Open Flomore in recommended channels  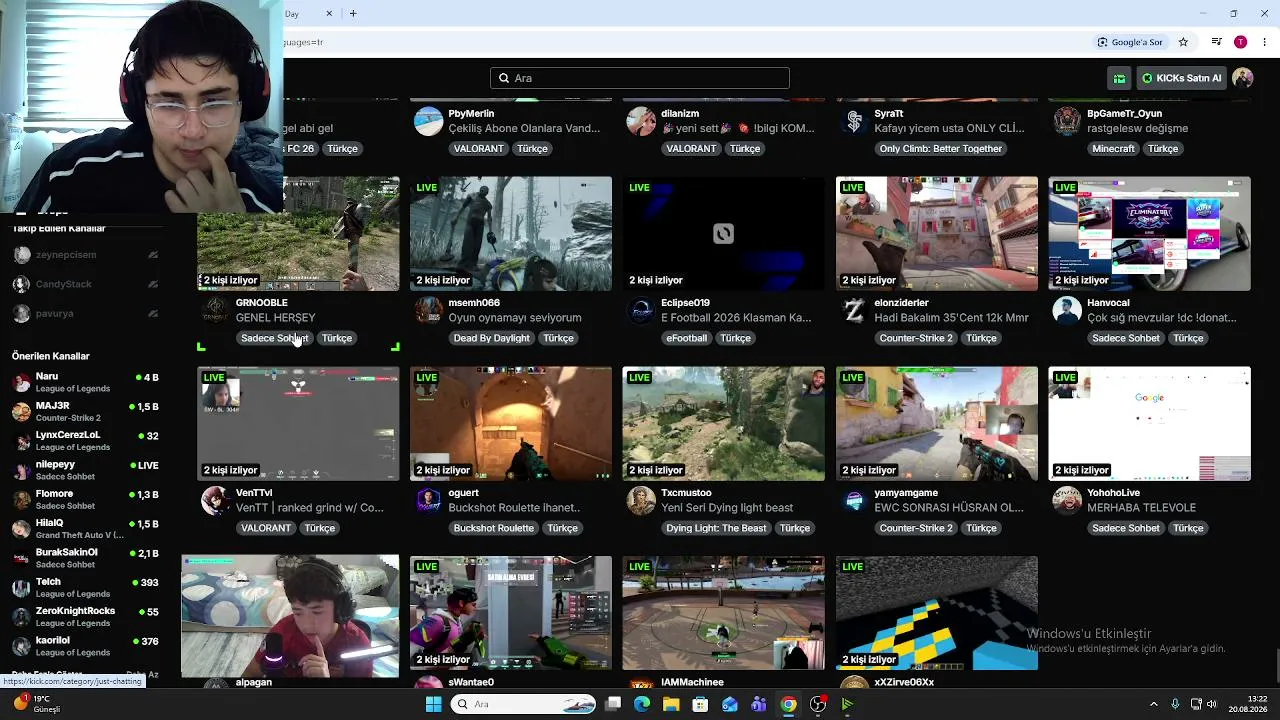tap(85, 499)
